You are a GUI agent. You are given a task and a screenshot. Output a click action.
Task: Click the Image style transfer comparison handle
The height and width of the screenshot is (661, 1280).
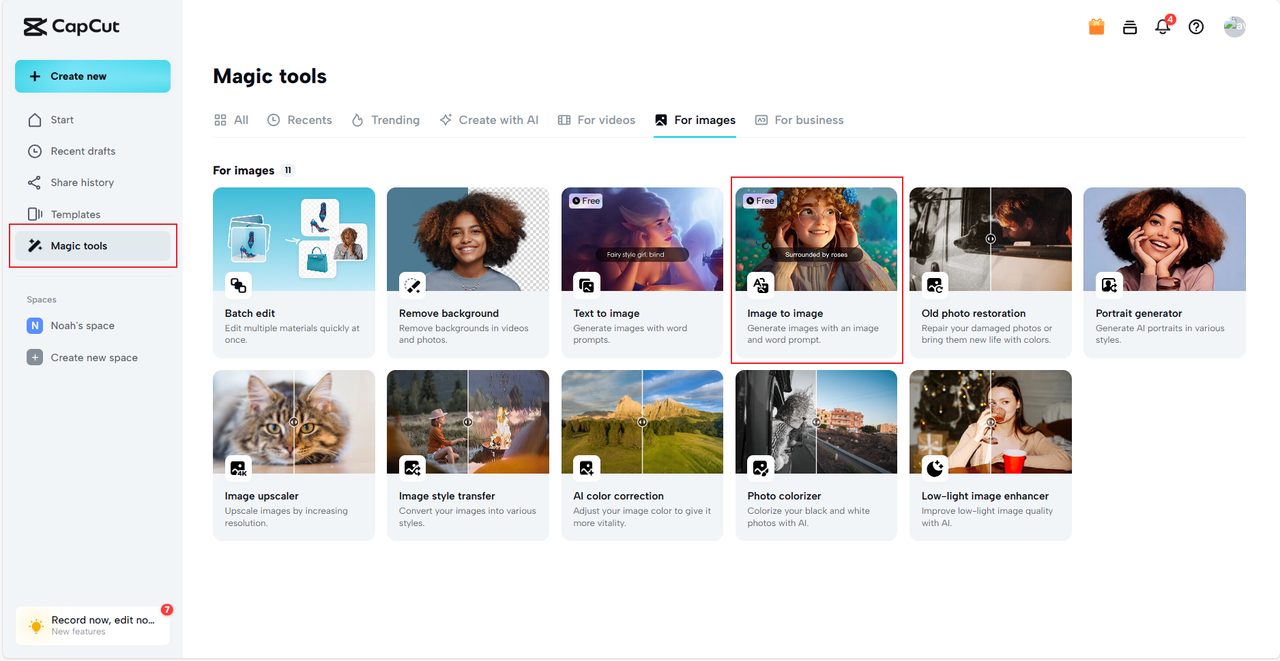[468, 422]
